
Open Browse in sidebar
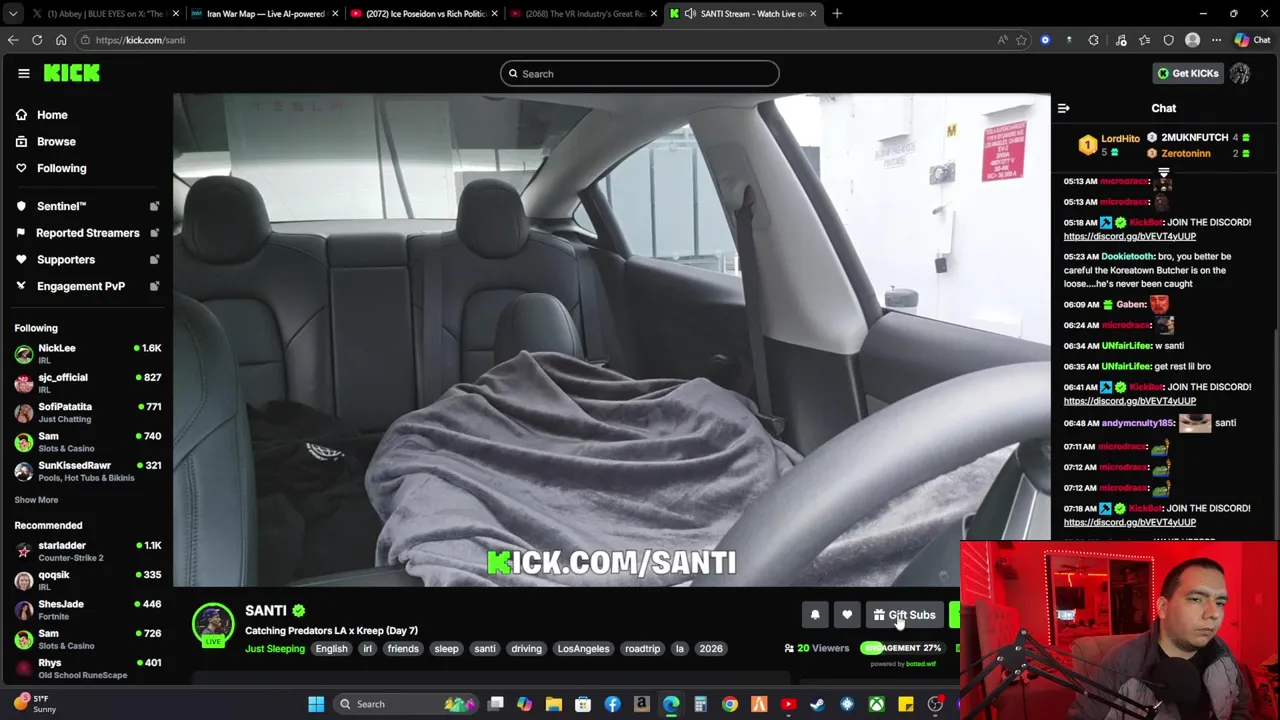click(56, 142)
